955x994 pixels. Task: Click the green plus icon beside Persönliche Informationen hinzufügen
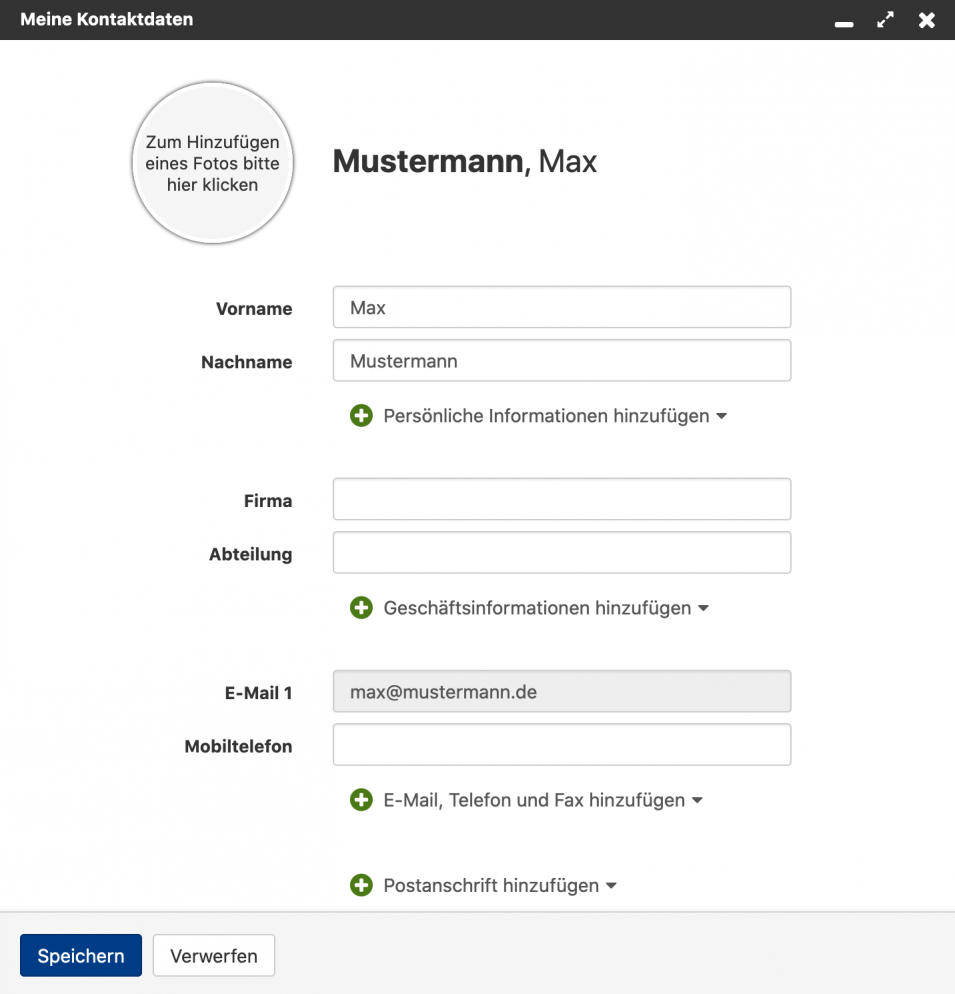[x=361, y=415]
